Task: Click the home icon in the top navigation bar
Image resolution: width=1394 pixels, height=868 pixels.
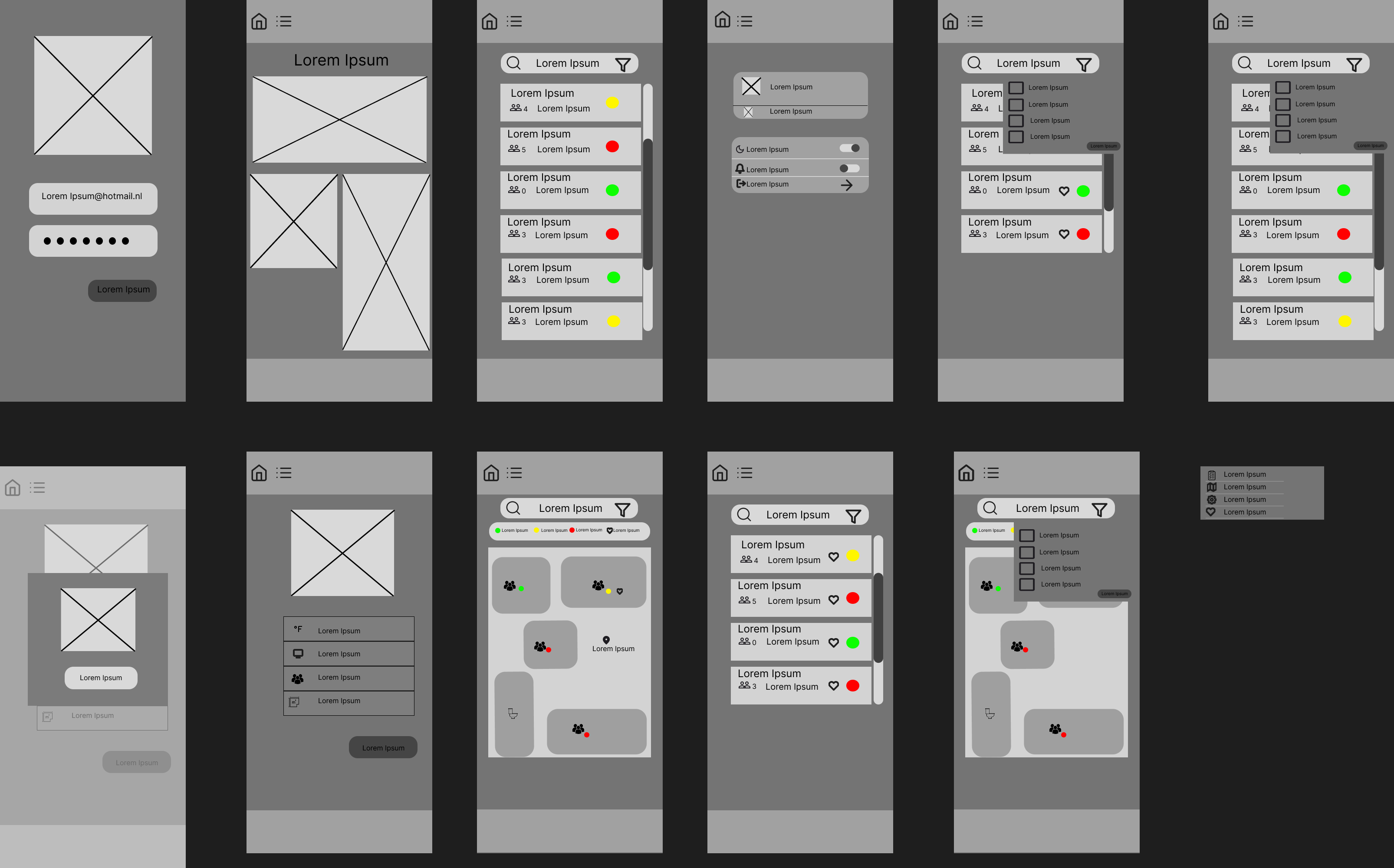Action: (259, 21)
